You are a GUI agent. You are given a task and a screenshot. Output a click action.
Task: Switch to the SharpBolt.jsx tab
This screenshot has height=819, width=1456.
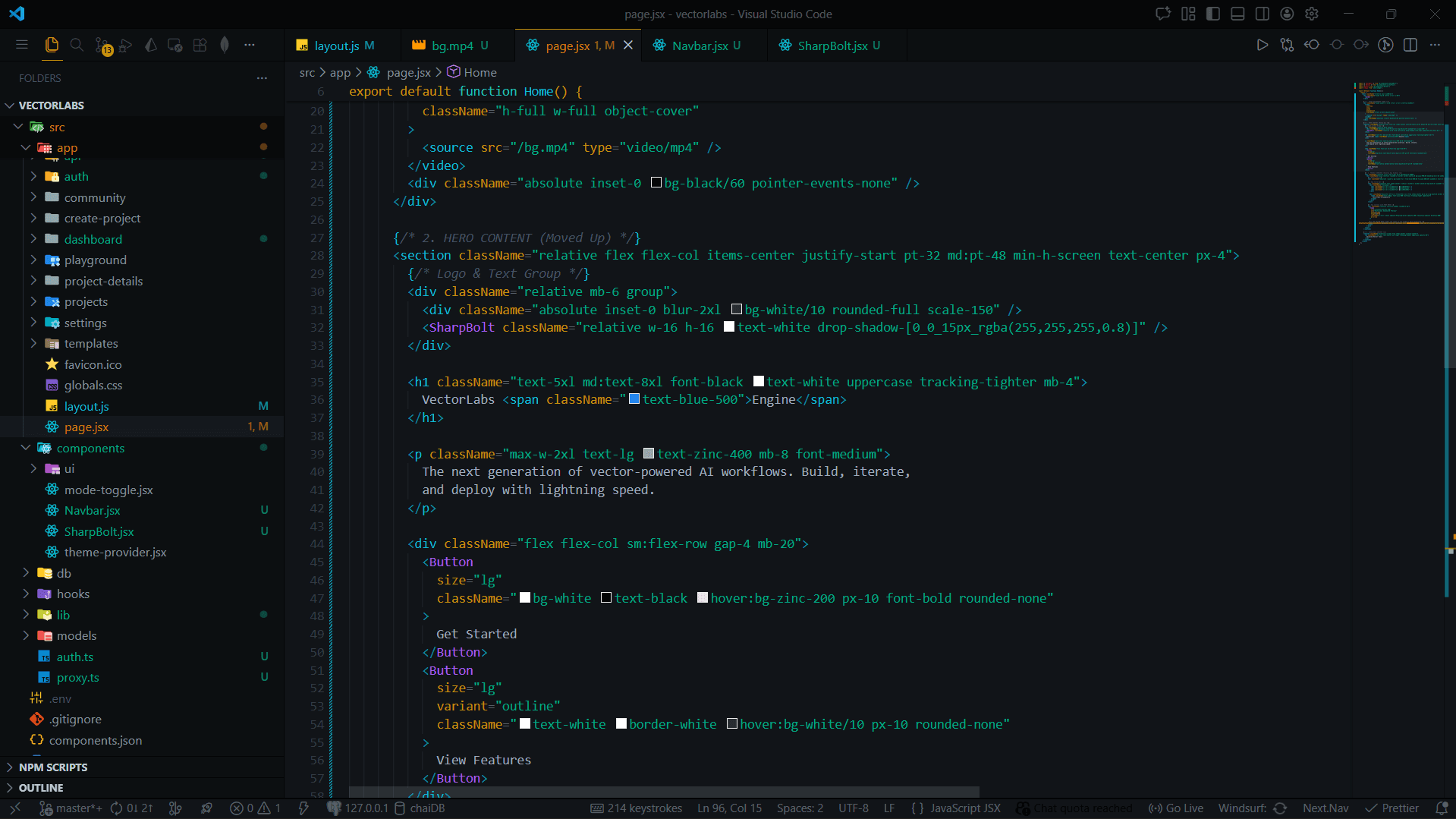(x=832, y=46)
